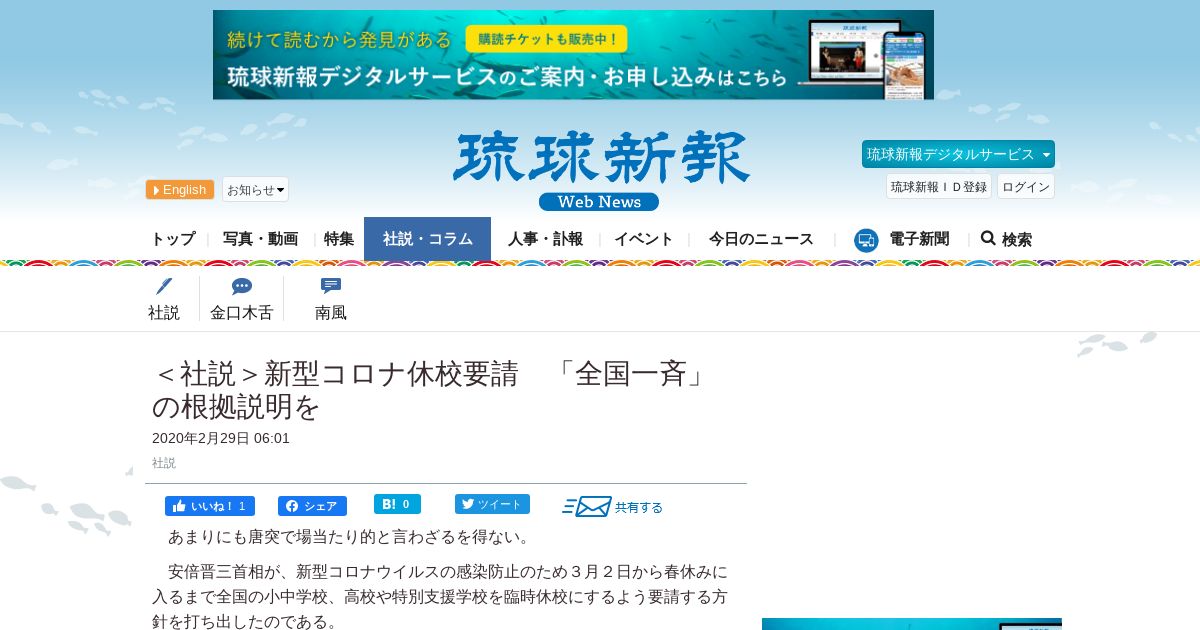Click the 検索 search label

click(1017, 240)
